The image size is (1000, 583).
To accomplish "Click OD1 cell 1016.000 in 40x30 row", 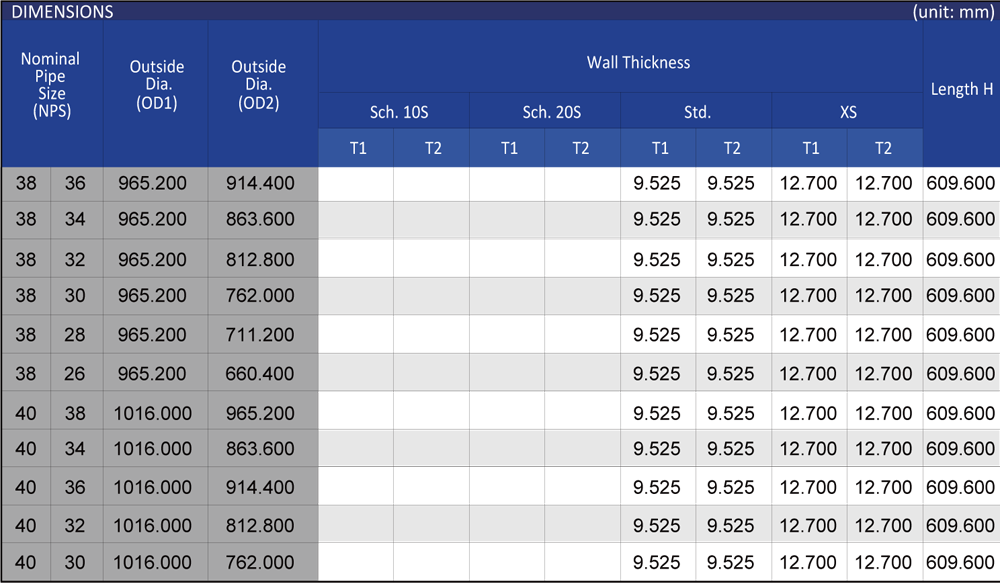I will coord(153,563).
